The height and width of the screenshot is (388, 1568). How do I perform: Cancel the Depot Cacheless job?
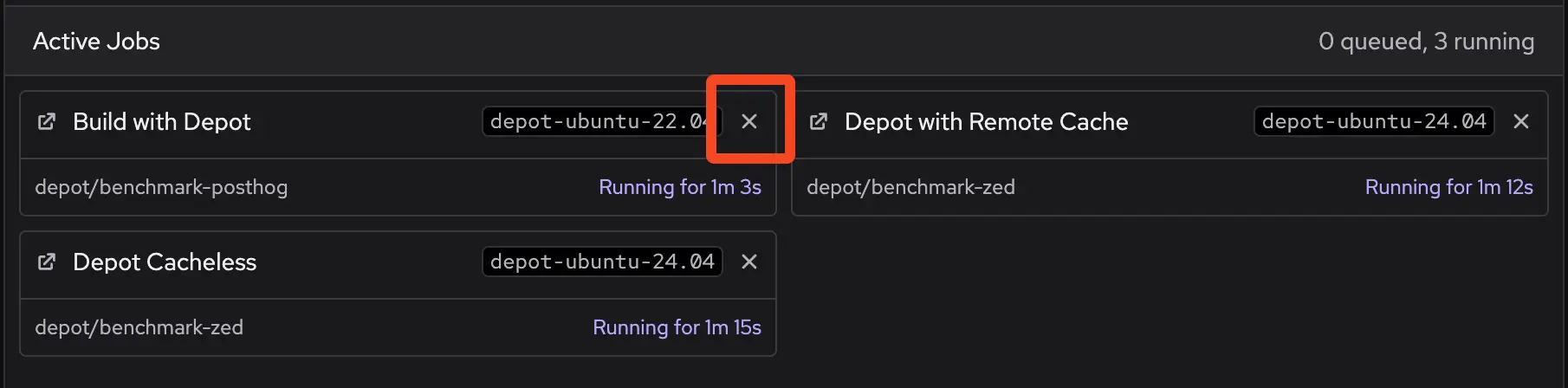pos(749,262)
